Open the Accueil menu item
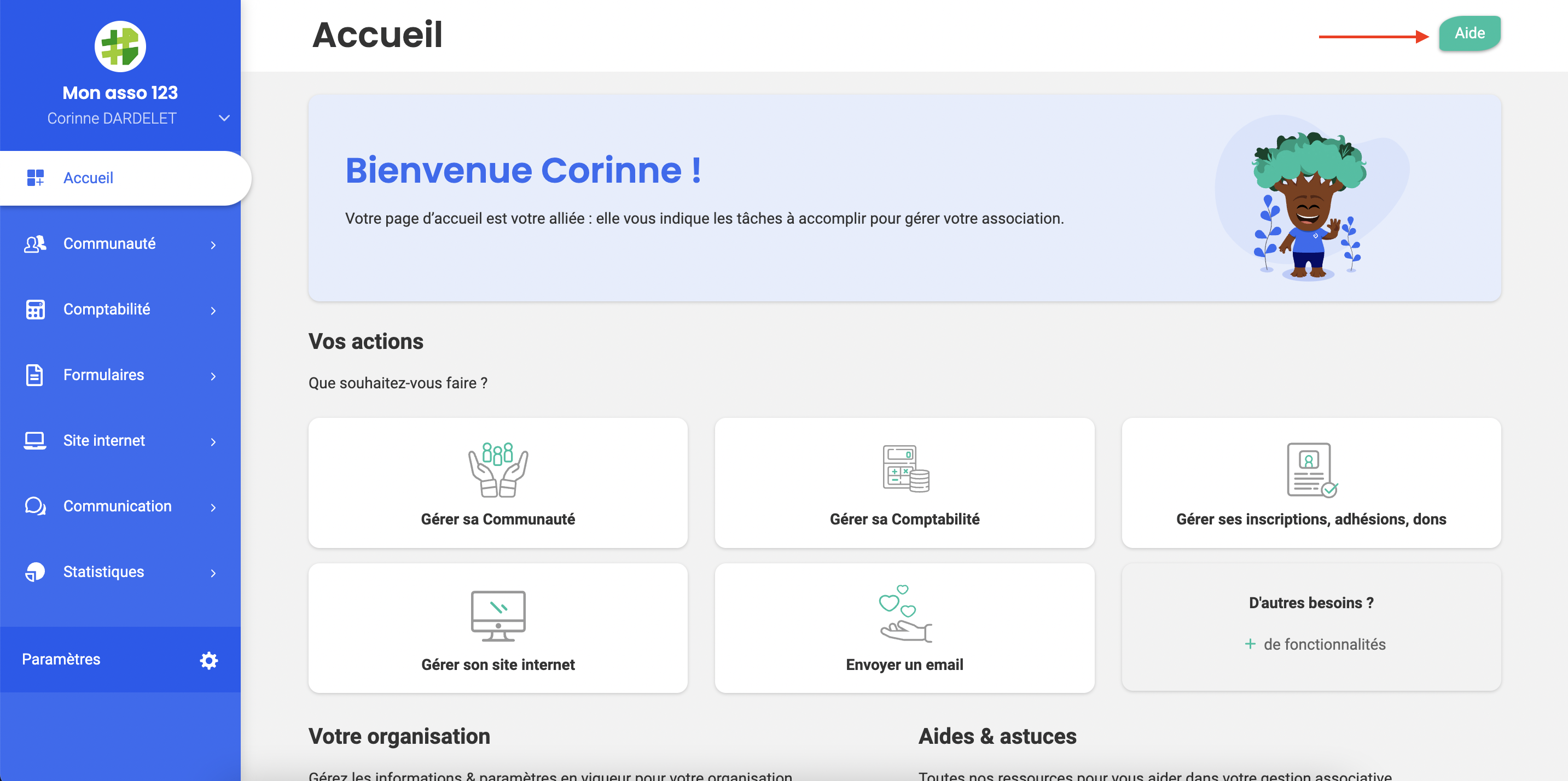Image resolution: width=1568 pixels, height=781 pixels. (88, 178)
